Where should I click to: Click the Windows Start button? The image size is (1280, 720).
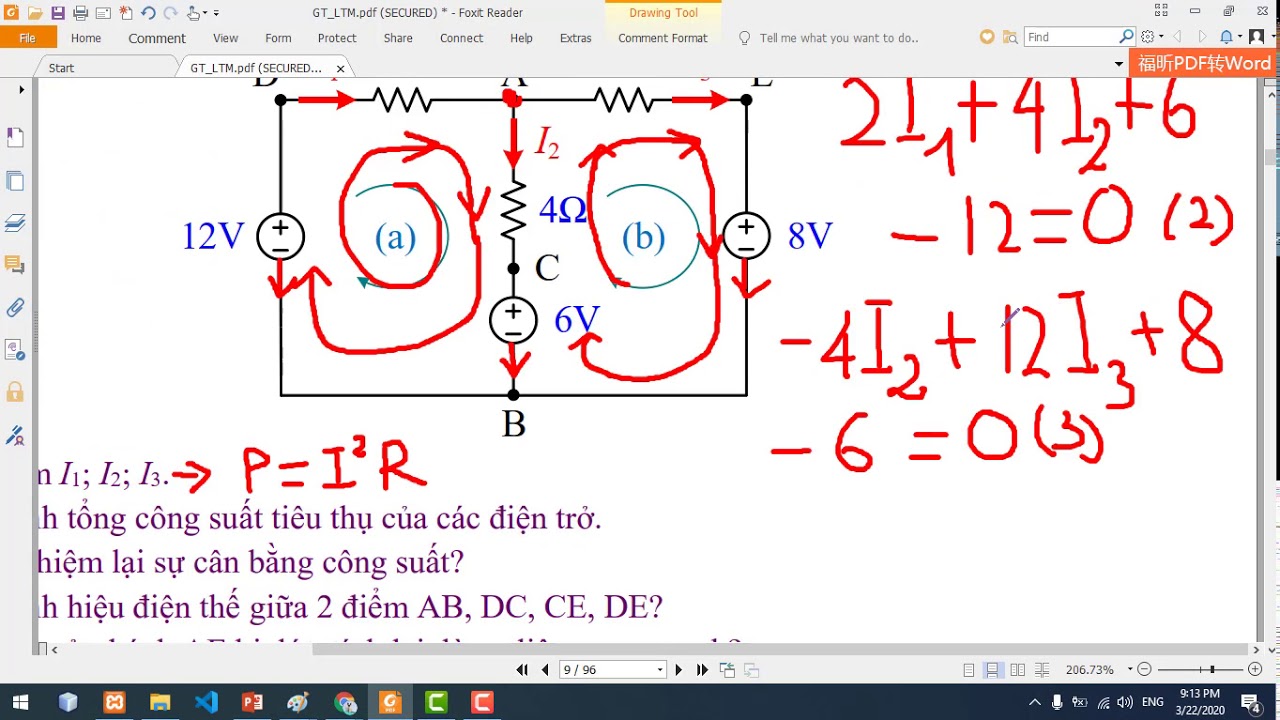point(20,702)
